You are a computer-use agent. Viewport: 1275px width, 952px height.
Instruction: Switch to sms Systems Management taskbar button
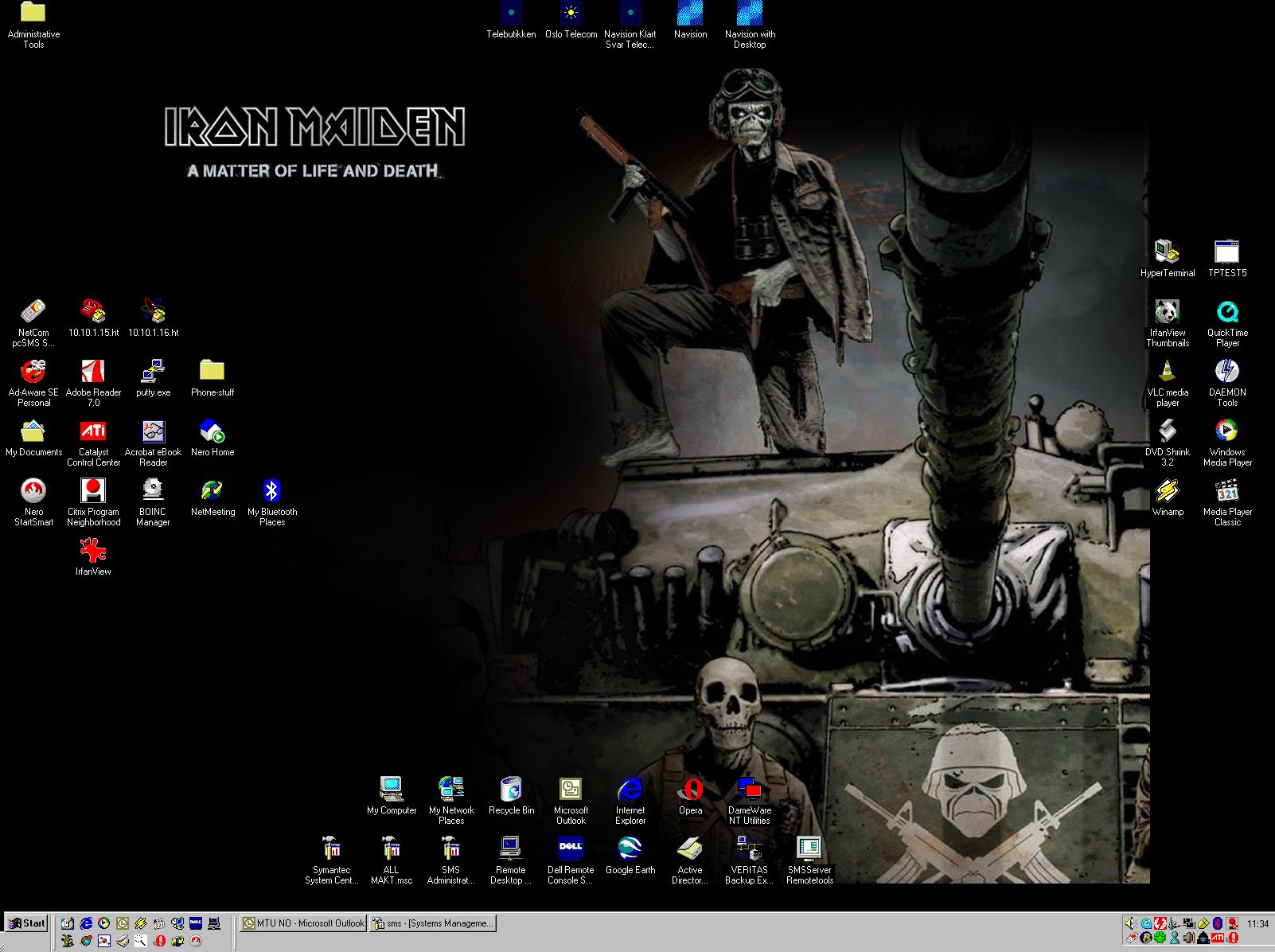432,923
